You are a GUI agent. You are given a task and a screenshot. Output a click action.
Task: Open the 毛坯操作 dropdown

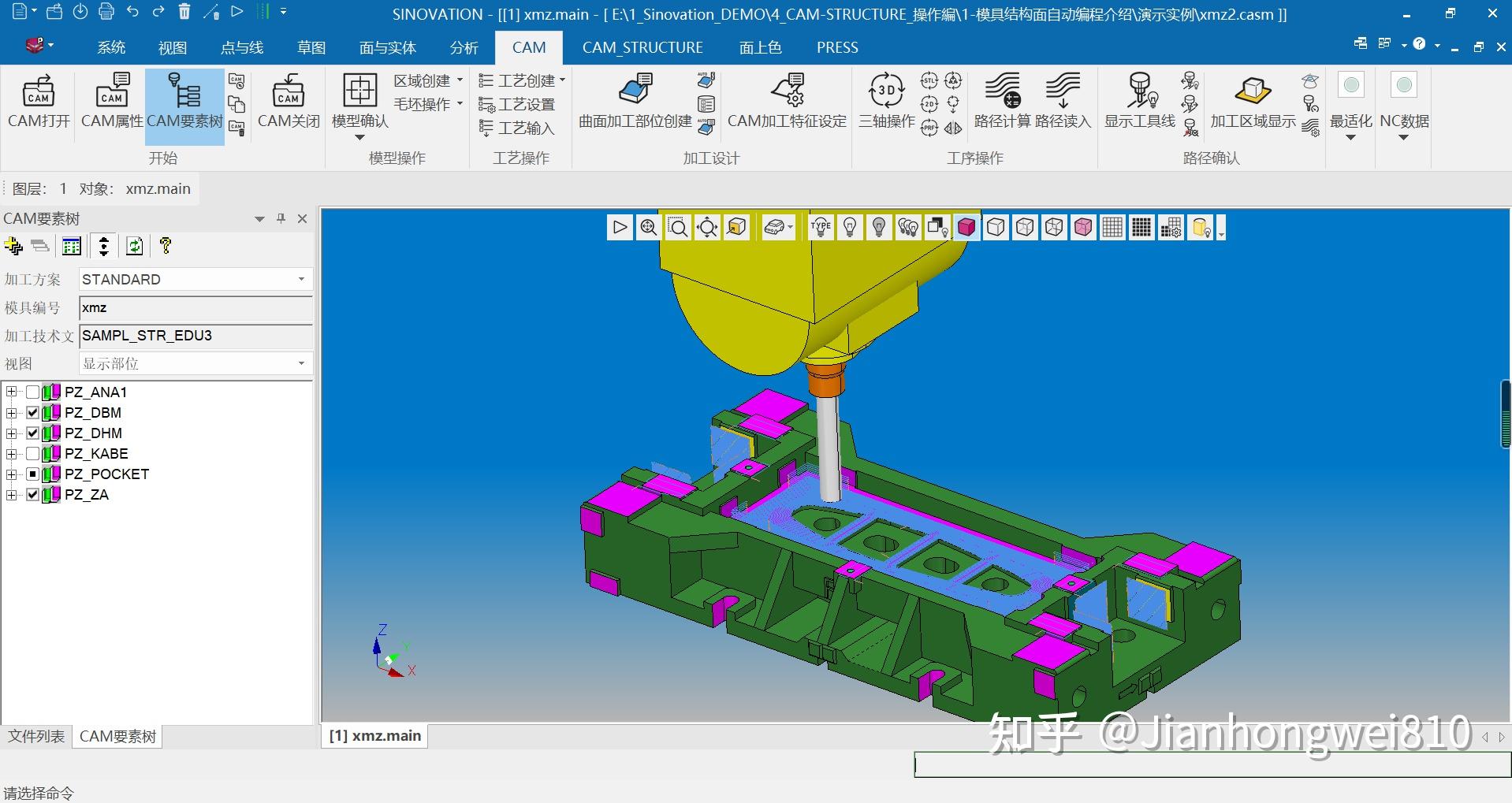pos(428,104)
